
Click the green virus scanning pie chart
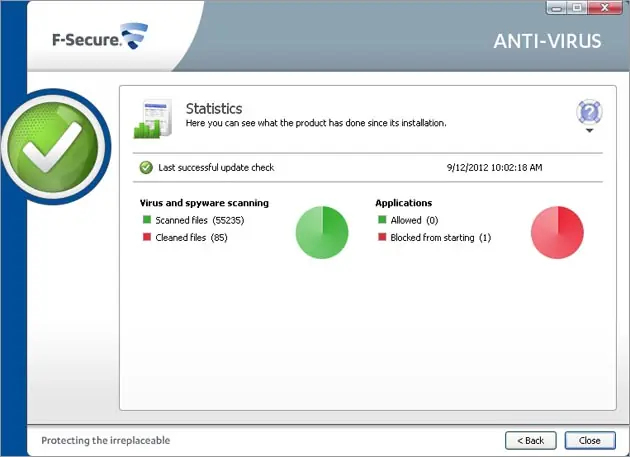[x=322, y=232]
